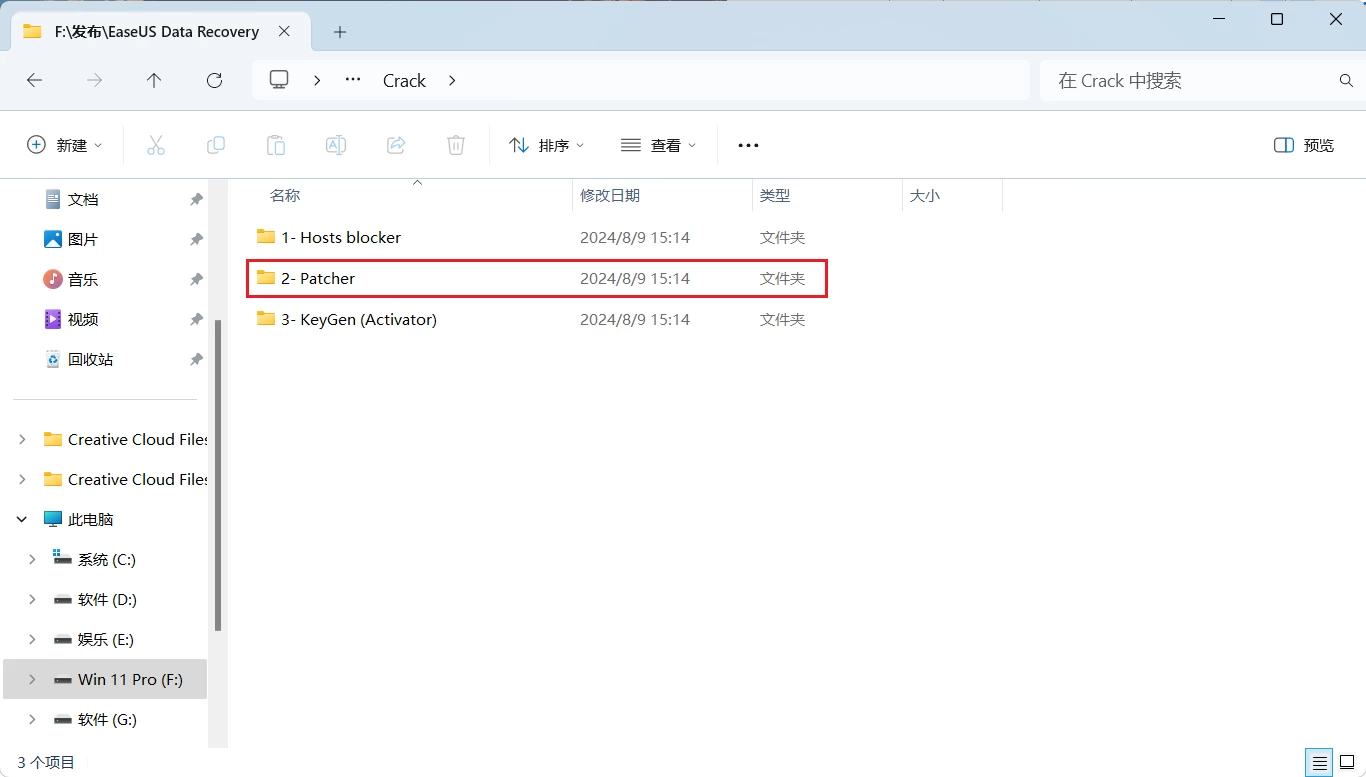The image size is (1366, 777).
Task: Switch to the details view layout
Action: pyautogui.click(x=1320, y=762)
